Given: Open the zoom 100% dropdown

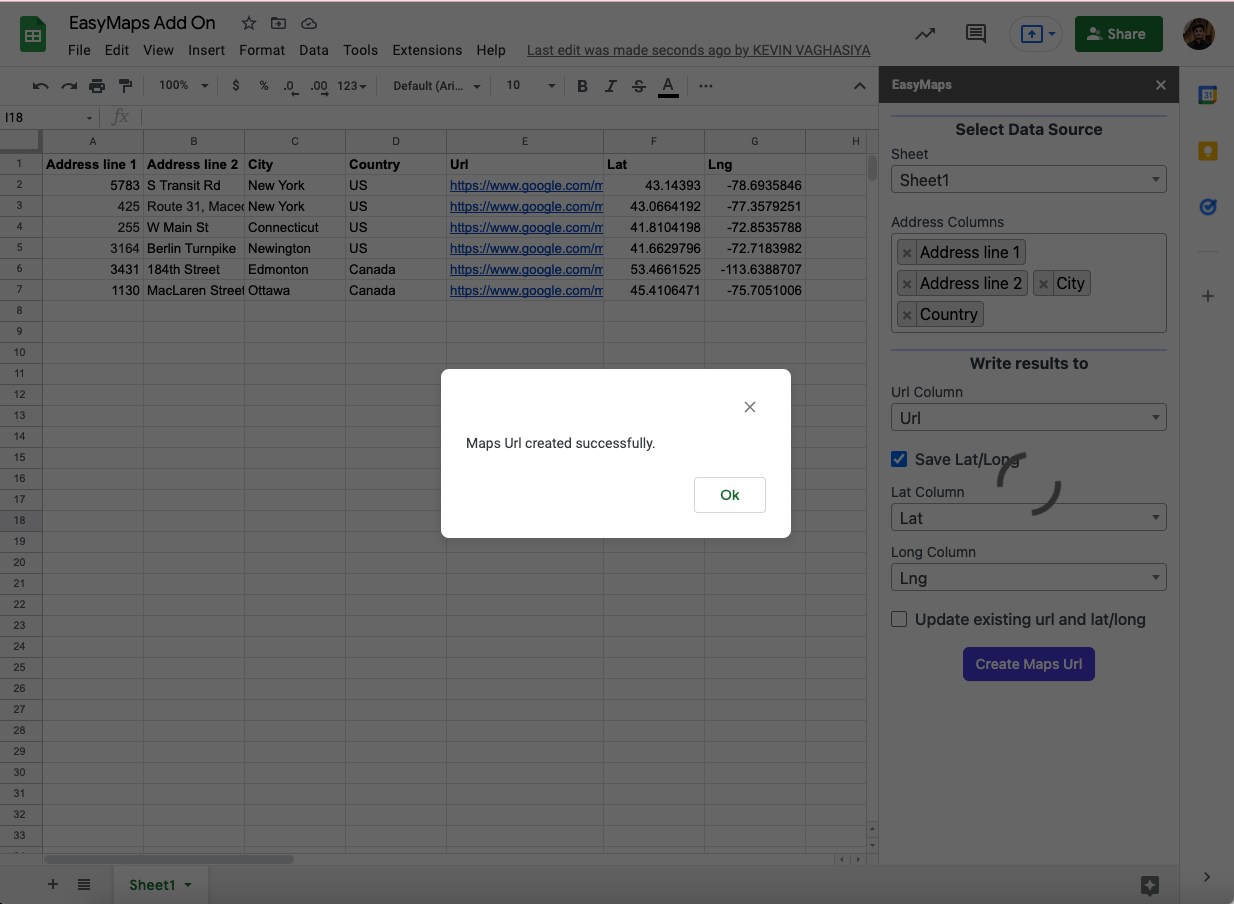Looking at the screenshot, I should coord(183,86).
